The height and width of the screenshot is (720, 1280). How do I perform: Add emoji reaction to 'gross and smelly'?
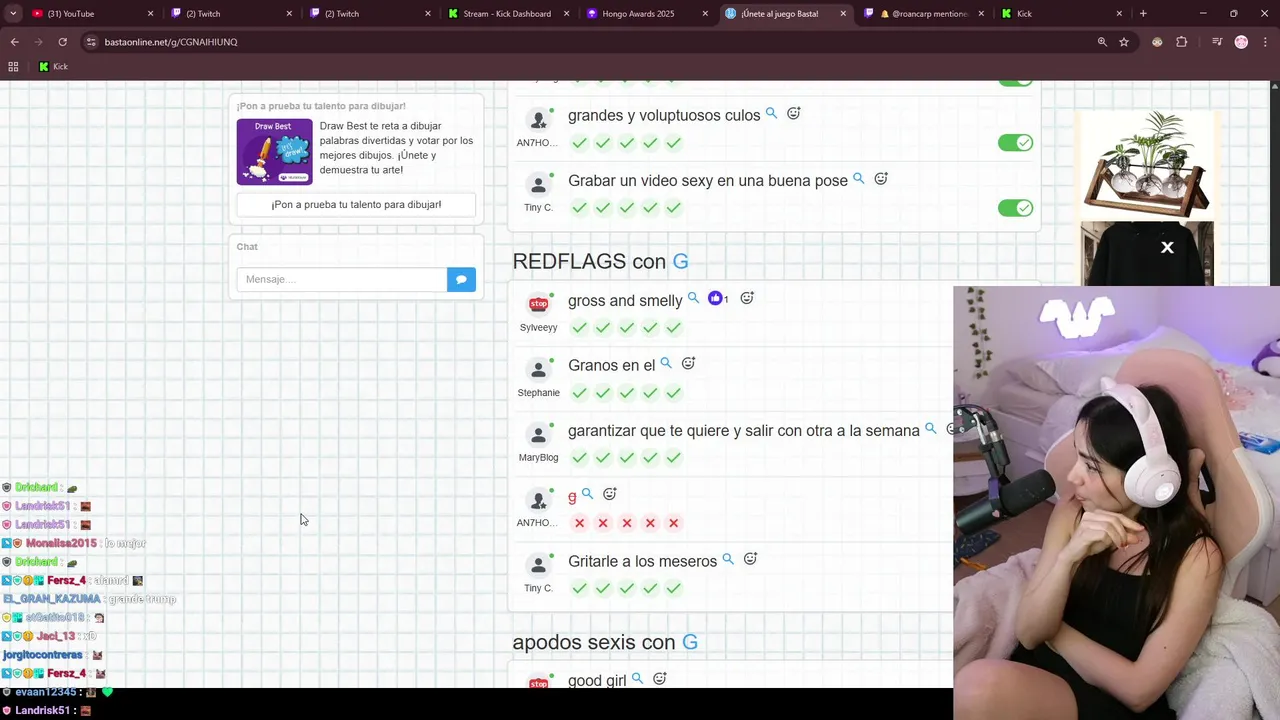point(747,298)
